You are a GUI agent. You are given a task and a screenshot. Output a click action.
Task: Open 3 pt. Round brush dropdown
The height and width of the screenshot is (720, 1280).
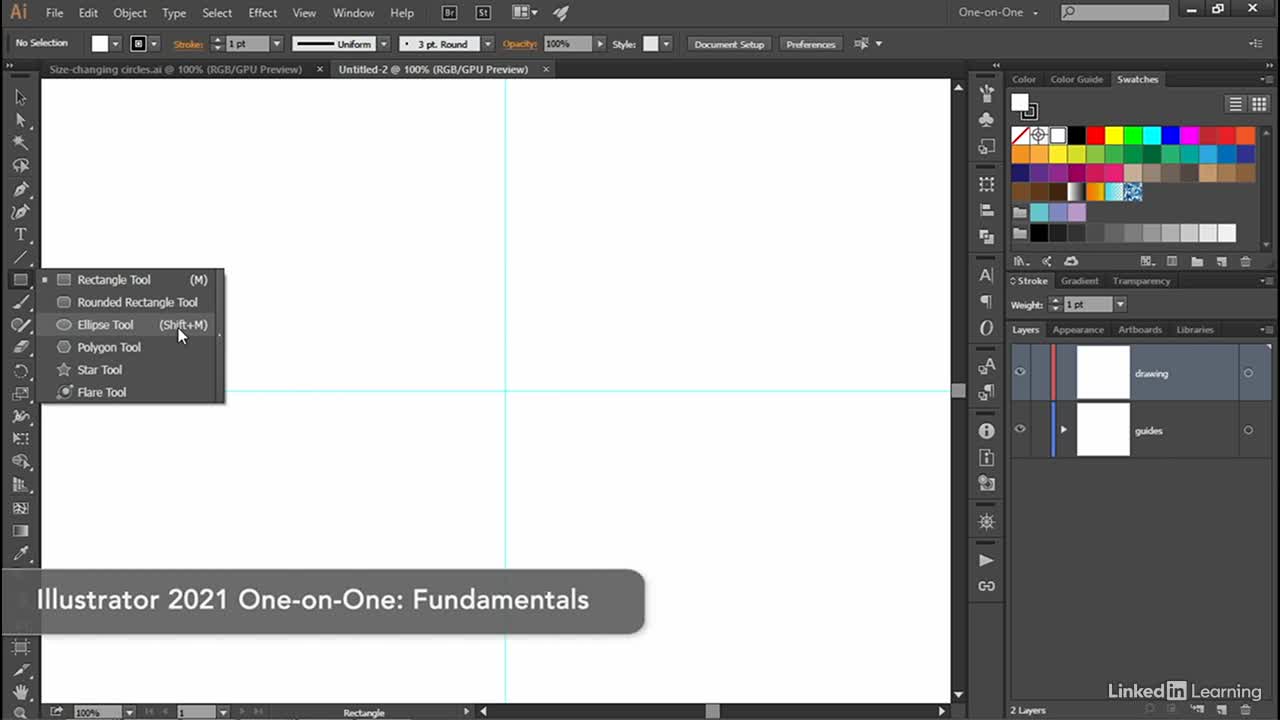point(488,44)
